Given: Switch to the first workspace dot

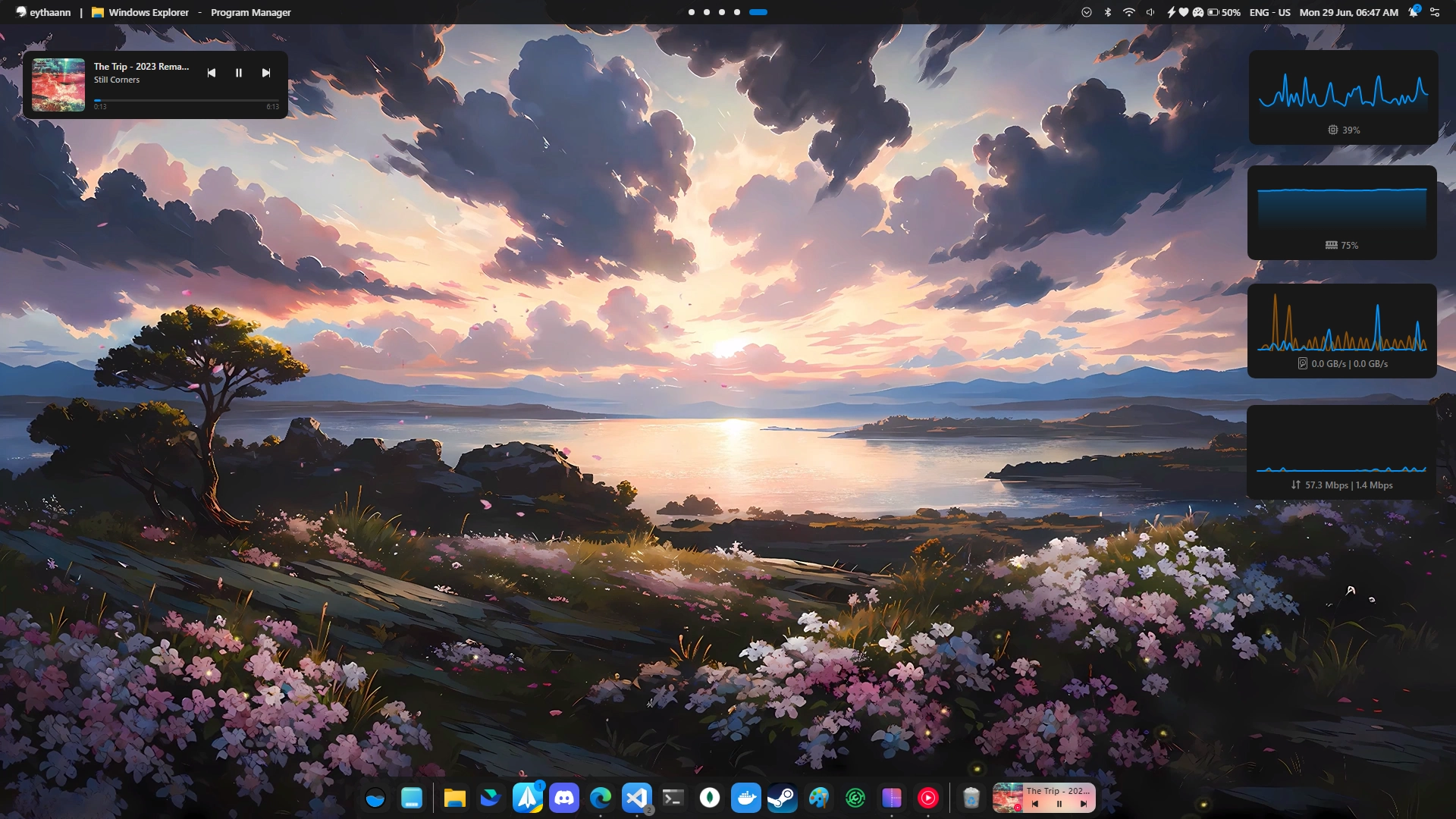Looking at the screenshot, I should [x=692, y=12].
